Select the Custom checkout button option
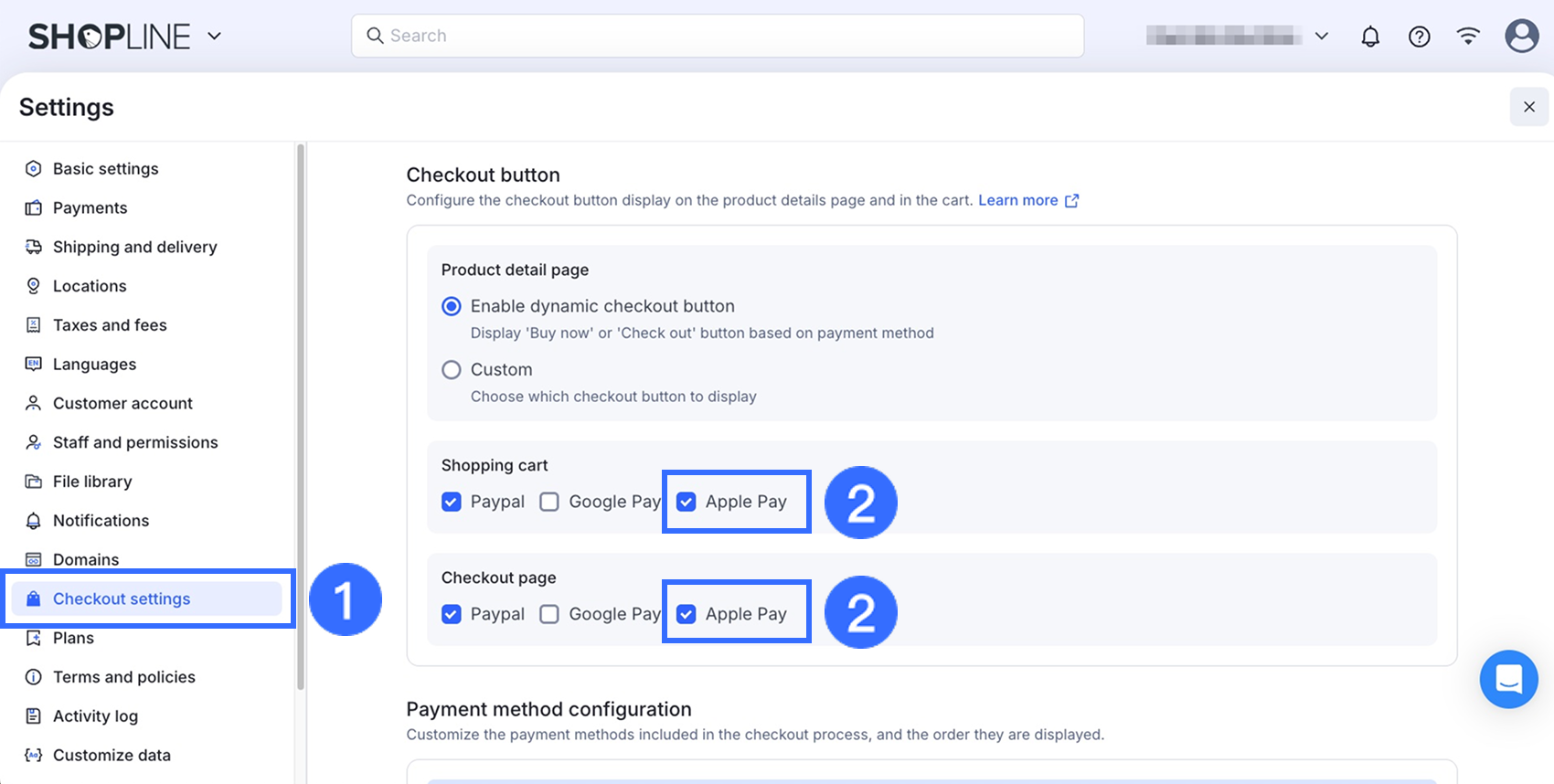The height and width of the screenshot is (784, 1554). [x=452, y=370]
